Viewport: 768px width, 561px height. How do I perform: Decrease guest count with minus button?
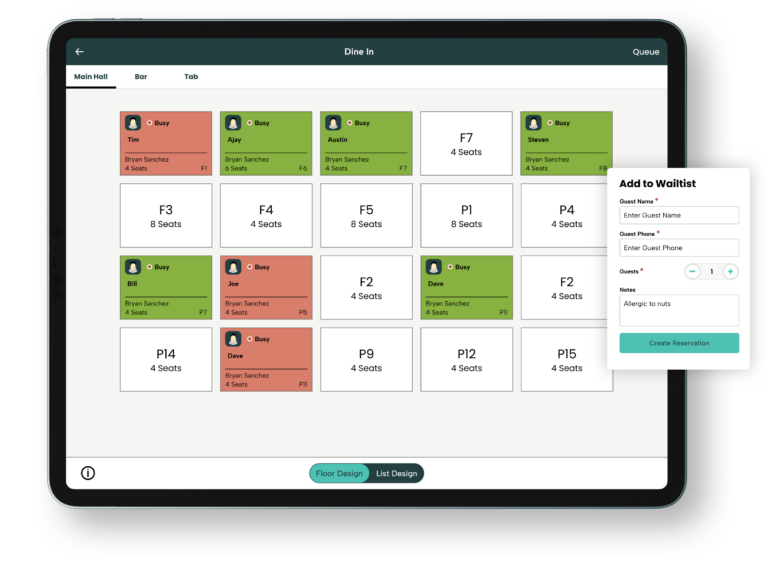click(692, 271)
